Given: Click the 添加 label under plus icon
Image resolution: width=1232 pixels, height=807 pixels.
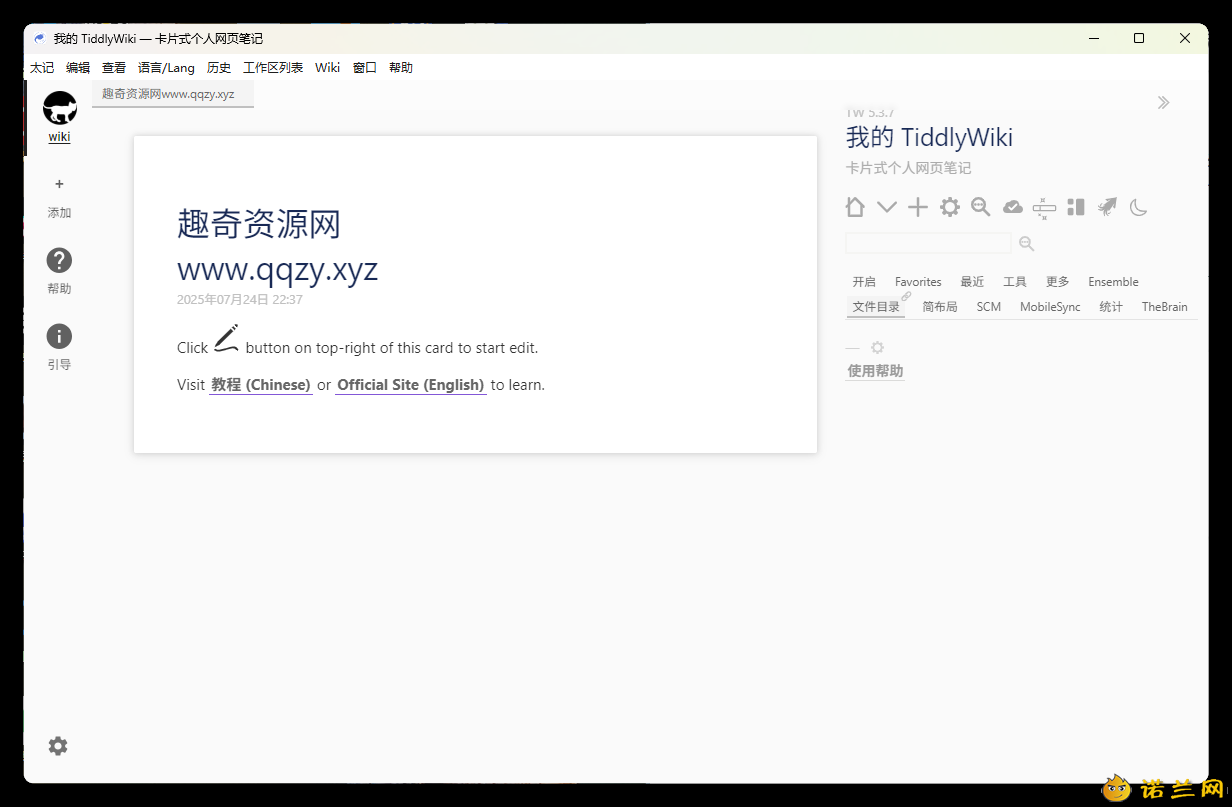Looking at the screenshot, I should [59, 213].
